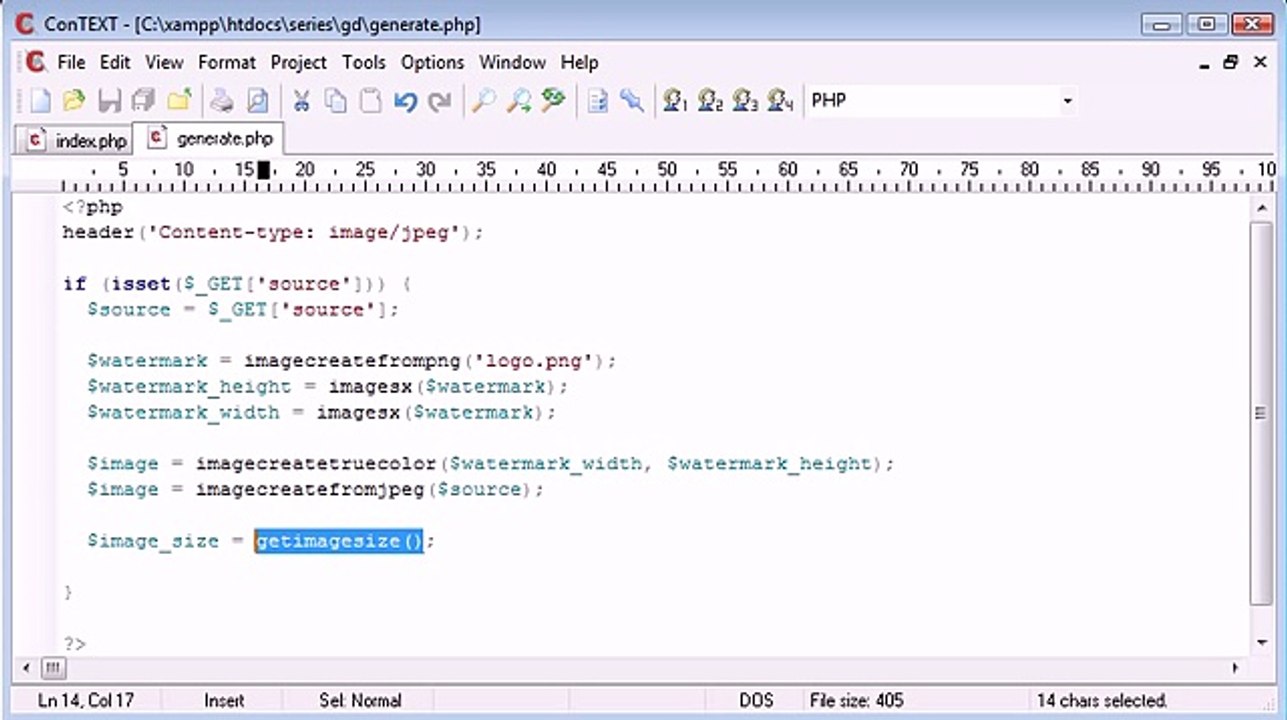Click the Save All files icon
This screenshot has height=720, width=1287.
tap(144, 100)
